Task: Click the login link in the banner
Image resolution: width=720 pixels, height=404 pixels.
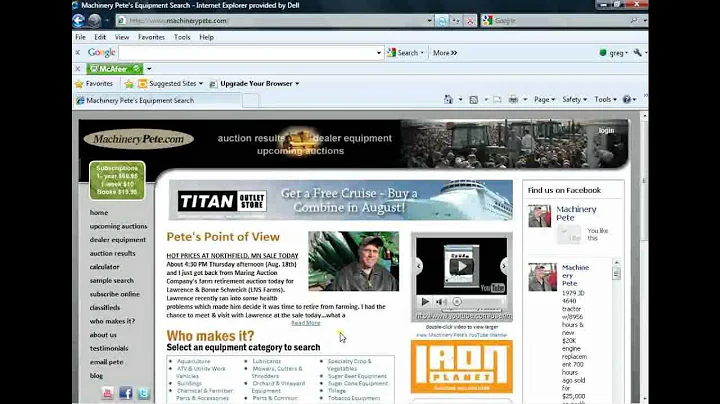Action: (x=606, y=130)
